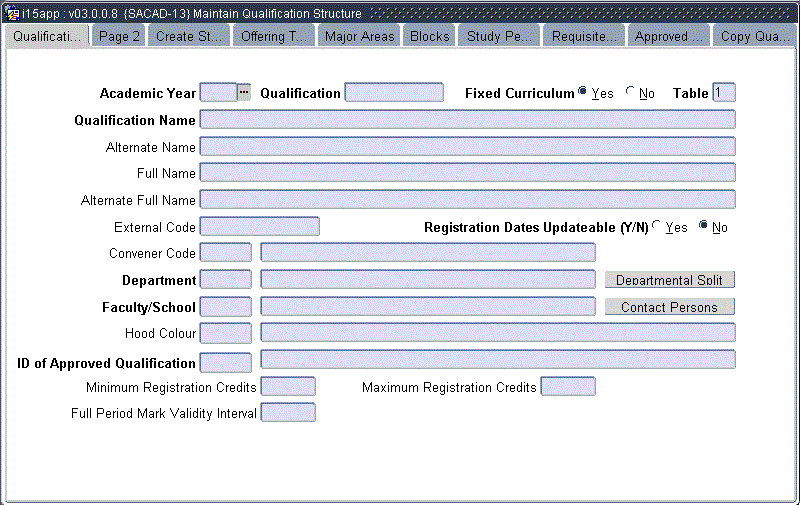Go to the Blocks tab

430,36
